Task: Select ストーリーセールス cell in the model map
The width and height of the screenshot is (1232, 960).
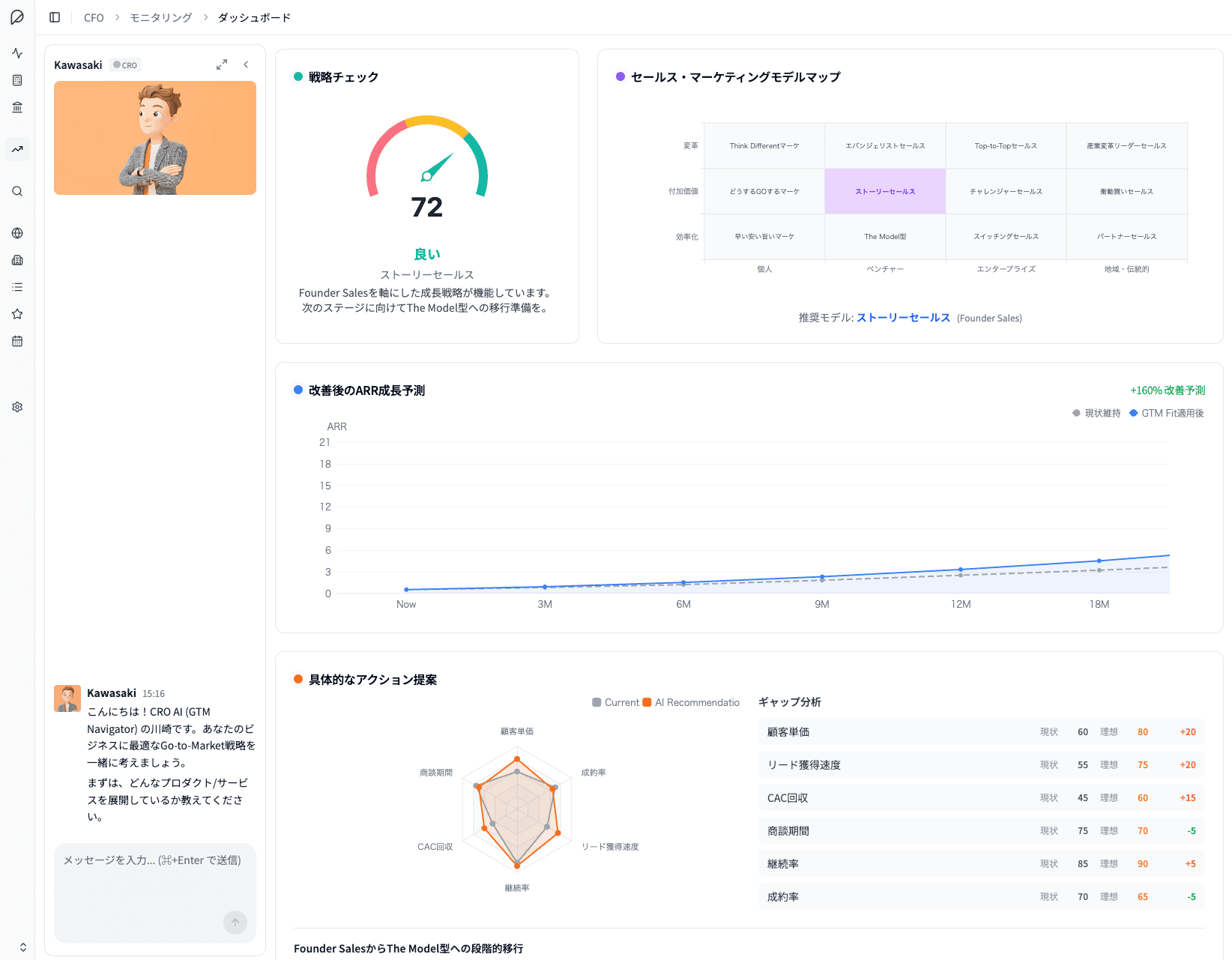Action: pyautogui.click(x=885, y=191)
